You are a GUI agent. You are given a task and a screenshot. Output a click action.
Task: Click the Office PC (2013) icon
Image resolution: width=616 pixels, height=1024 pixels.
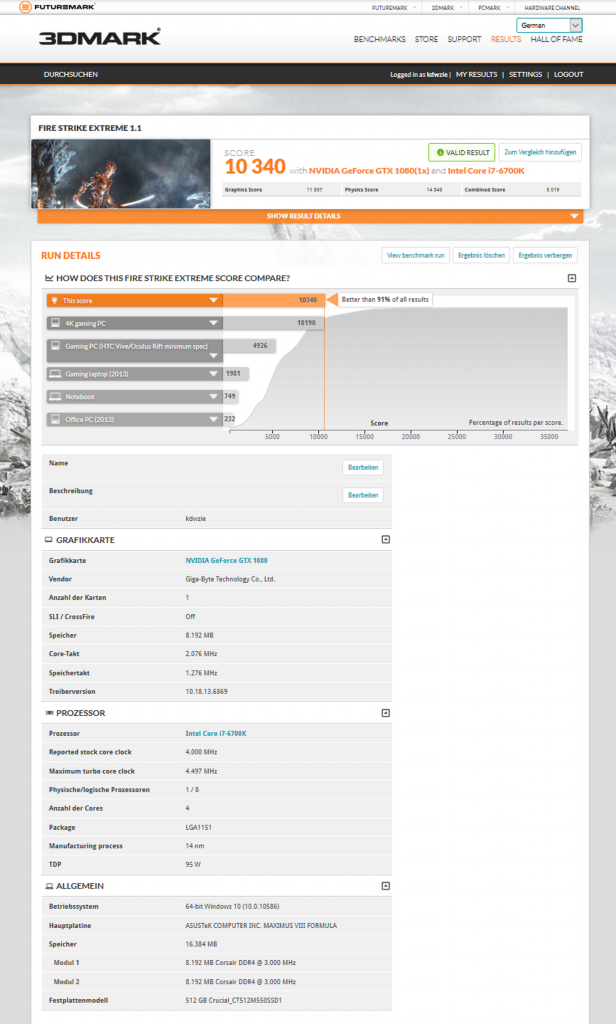(x=56, y=419)
